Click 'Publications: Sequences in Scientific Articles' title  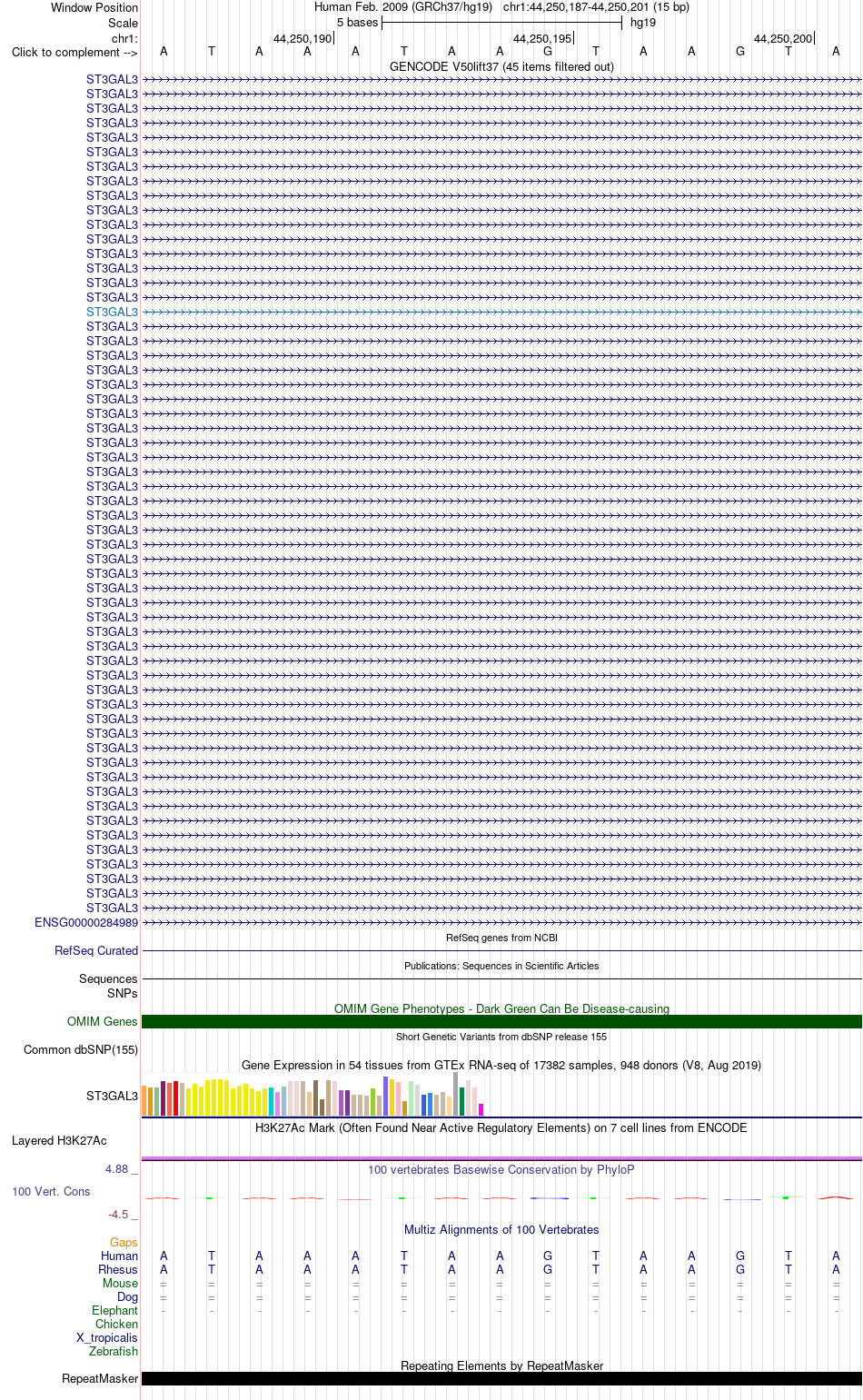tap(501, 966)
